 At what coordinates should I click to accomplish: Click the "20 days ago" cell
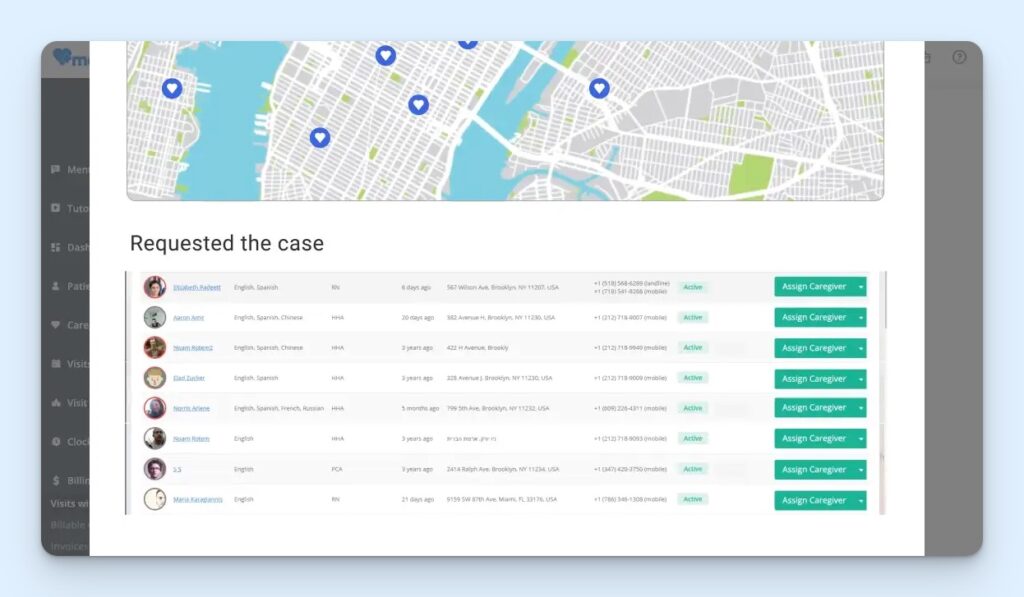417,317
